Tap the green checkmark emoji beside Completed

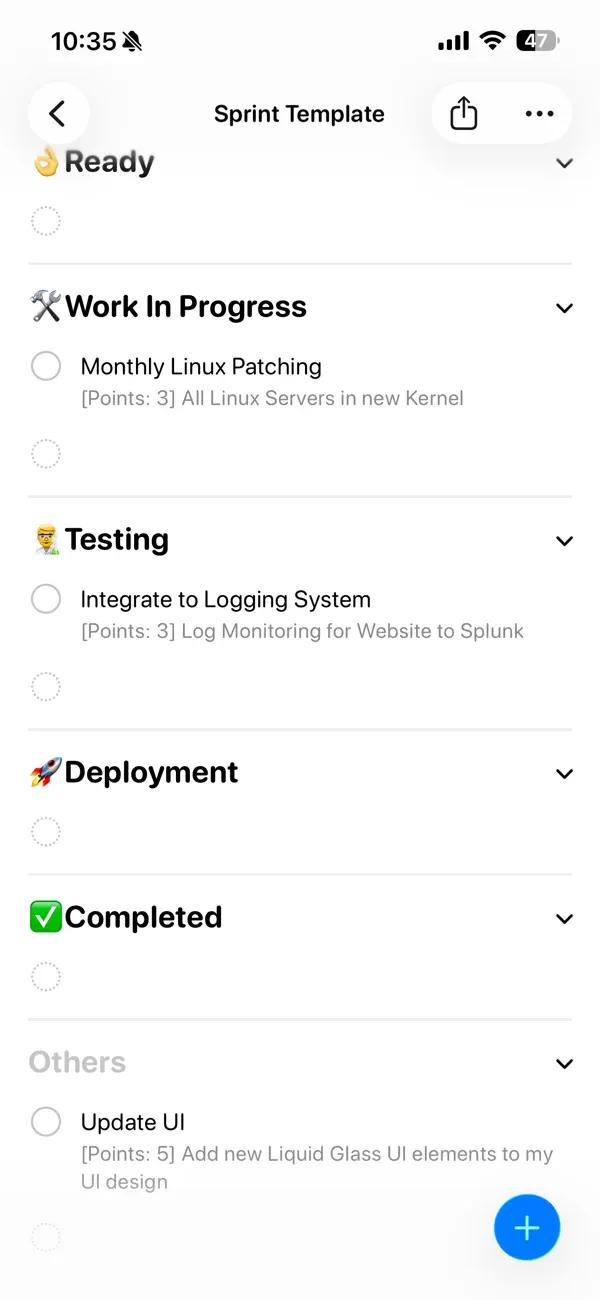tap(42, 916)
